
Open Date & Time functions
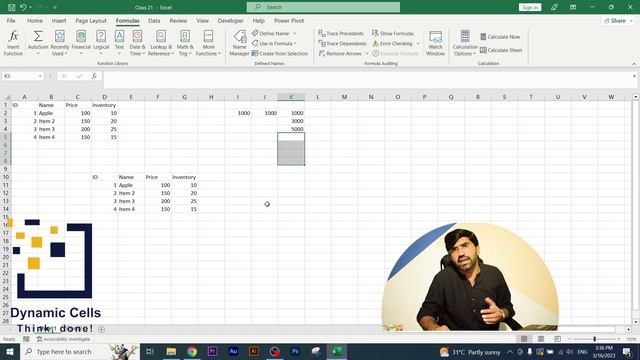point(137,43)
